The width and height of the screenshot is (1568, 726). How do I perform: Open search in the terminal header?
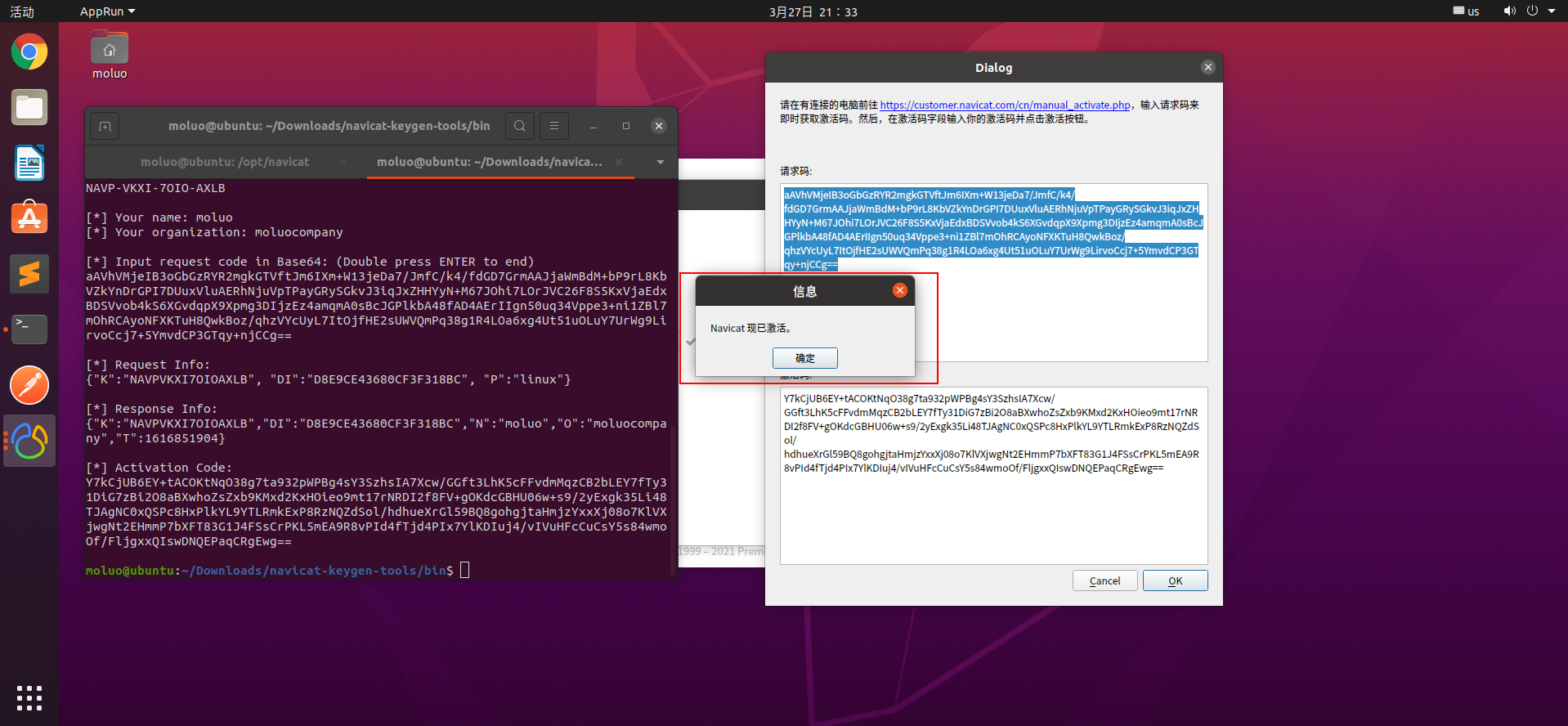click(x=520, y=126)
